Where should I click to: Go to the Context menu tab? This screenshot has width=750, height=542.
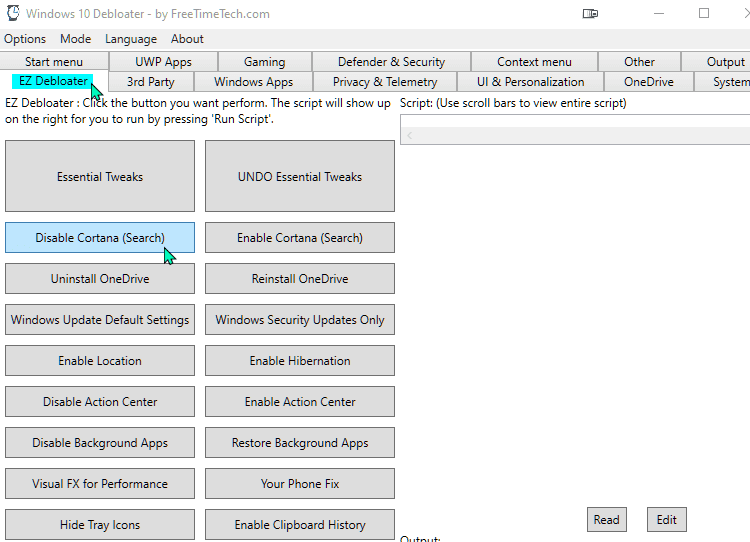(534, 62)
